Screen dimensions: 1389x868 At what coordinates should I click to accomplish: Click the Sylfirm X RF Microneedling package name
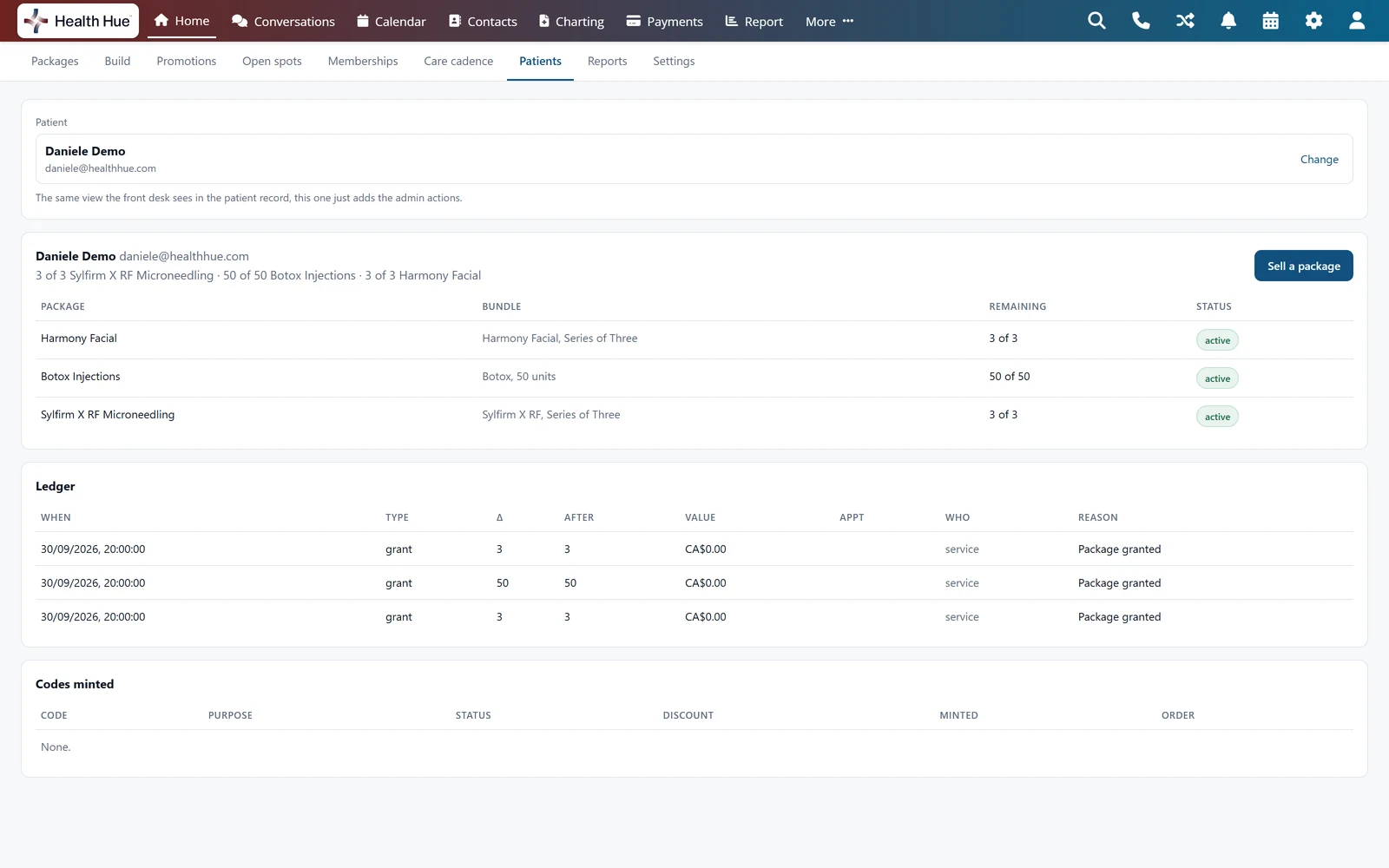tap(108, 415)
